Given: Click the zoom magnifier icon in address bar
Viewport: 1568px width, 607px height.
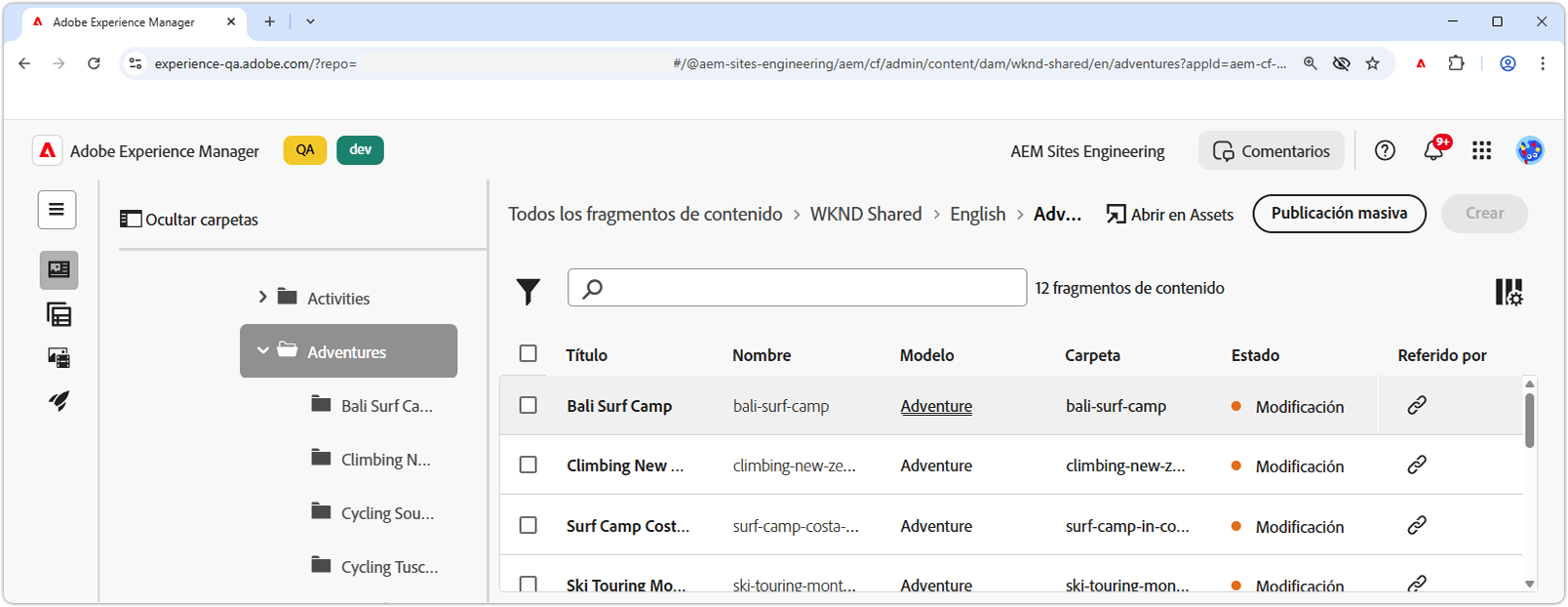Looking at the screenshot, I should [1311, 63].
